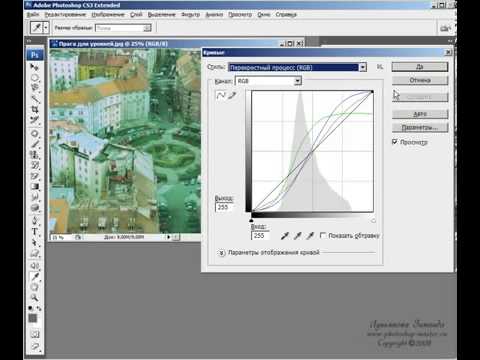Select the Crop tool

(34, 109)
